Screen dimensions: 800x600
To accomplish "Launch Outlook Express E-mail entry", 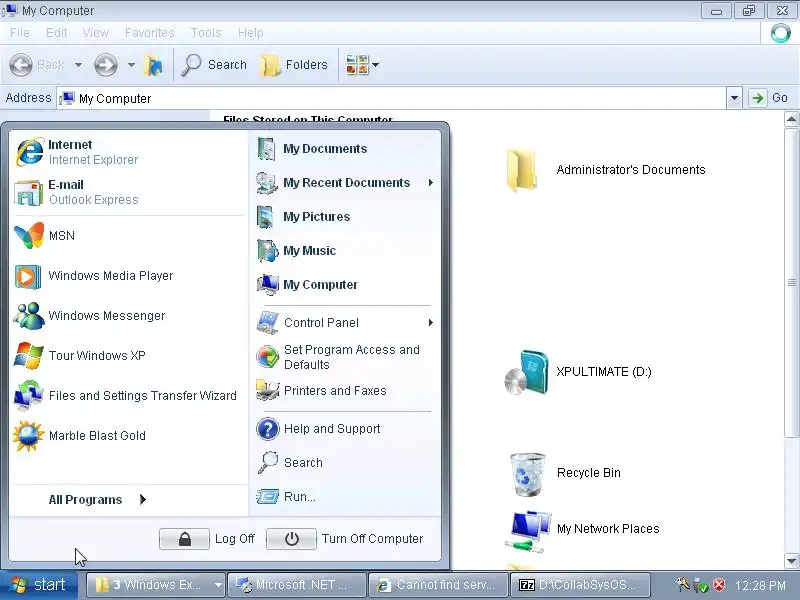I will point(128,192).
